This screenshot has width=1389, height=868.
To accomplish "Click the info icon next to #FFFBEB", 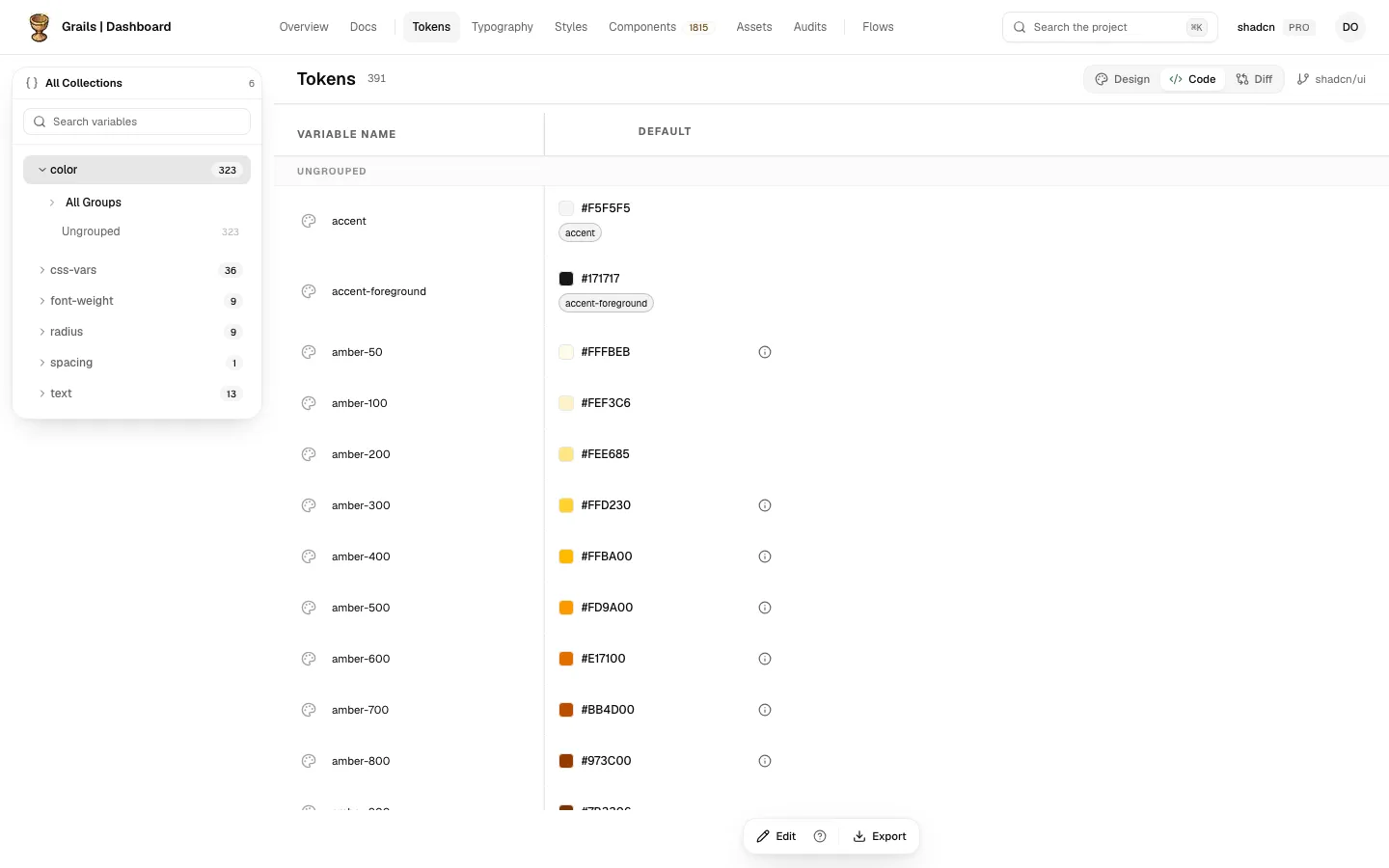I will 765,352.
